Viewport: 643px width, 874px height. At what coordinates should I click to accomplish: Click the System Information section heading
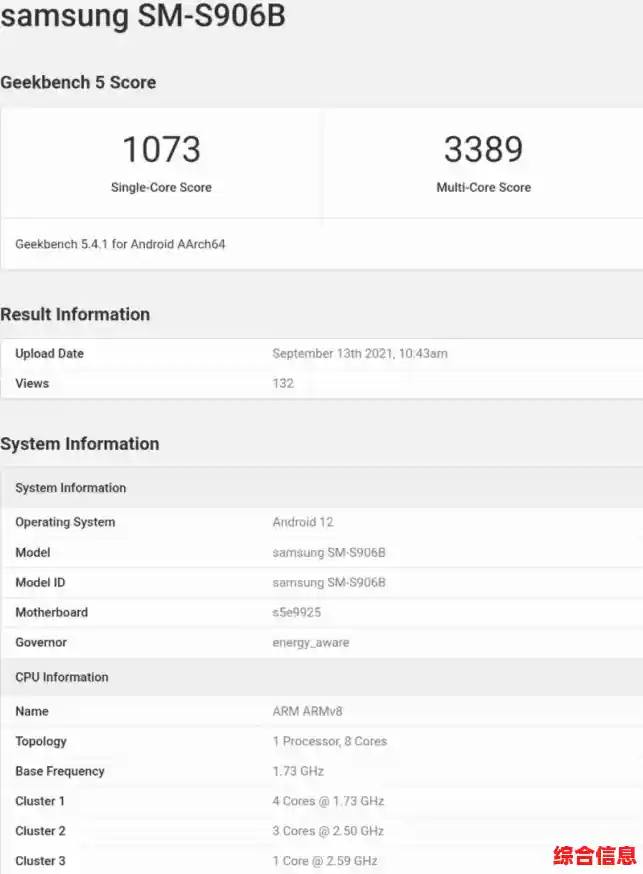(x=80, y=444)
